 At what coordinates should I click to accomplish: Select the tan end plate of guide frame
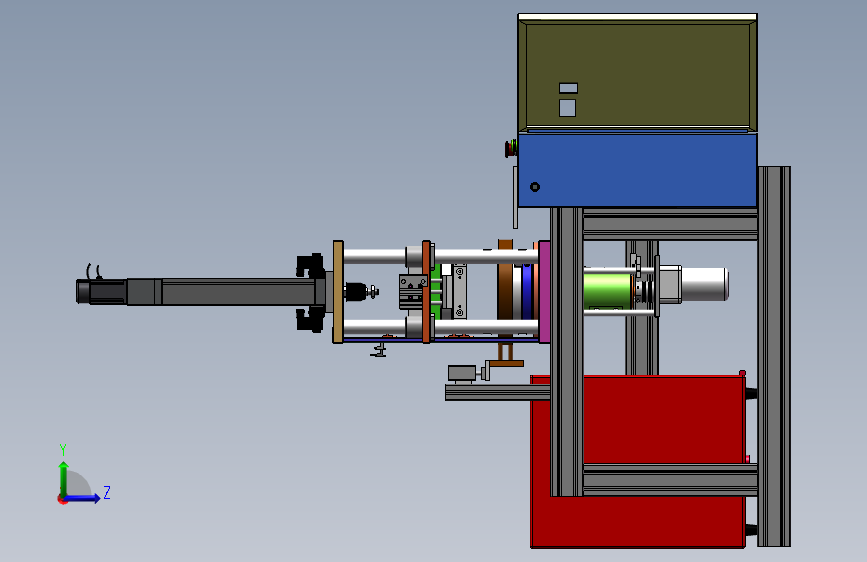coord(338,292)
